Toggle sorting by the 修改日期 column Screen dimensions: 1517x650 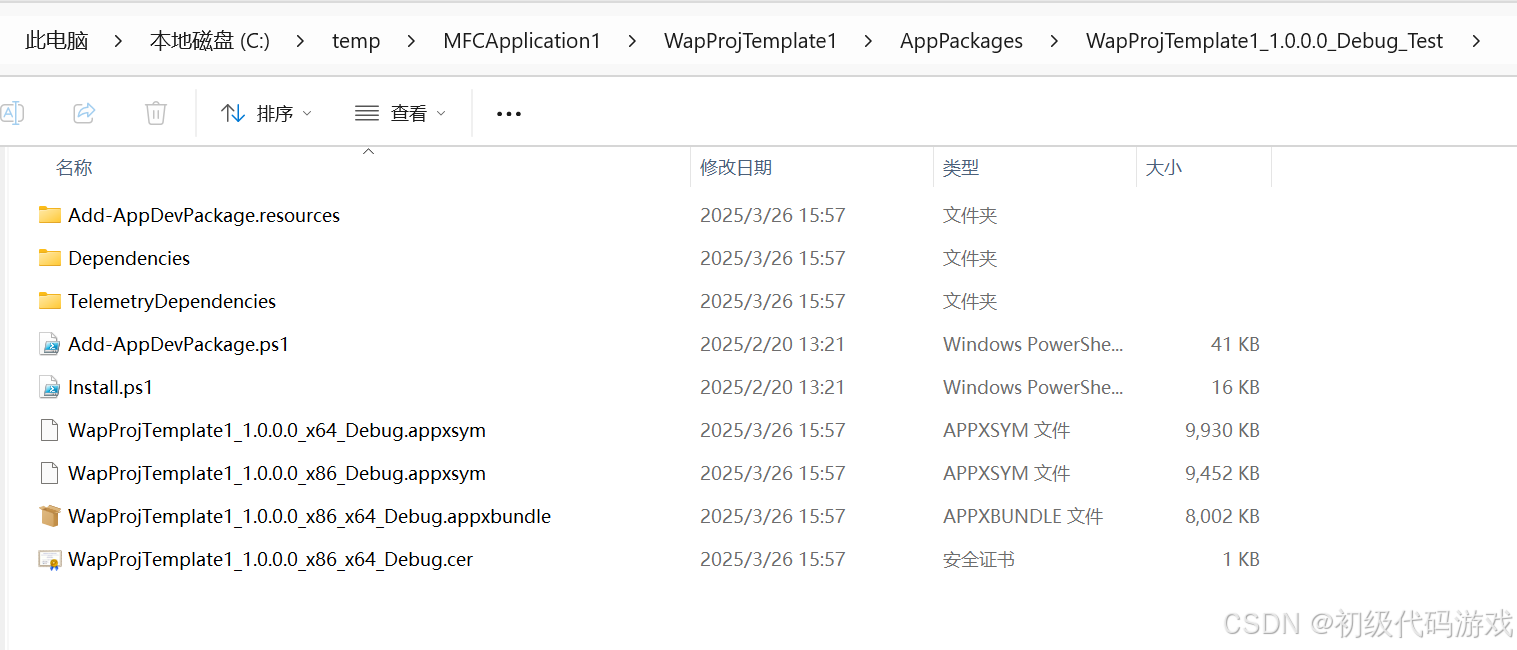[737, 167]
